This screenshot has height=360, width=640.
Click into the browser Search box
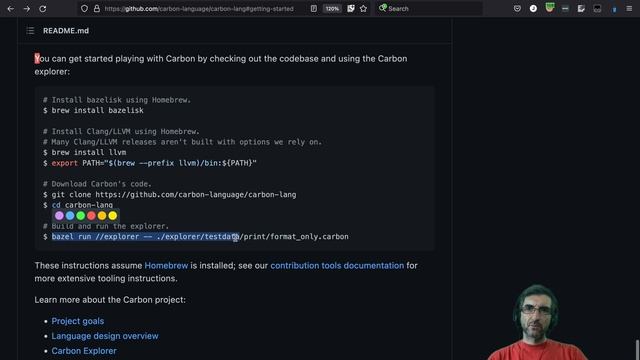tap(429, 9)
